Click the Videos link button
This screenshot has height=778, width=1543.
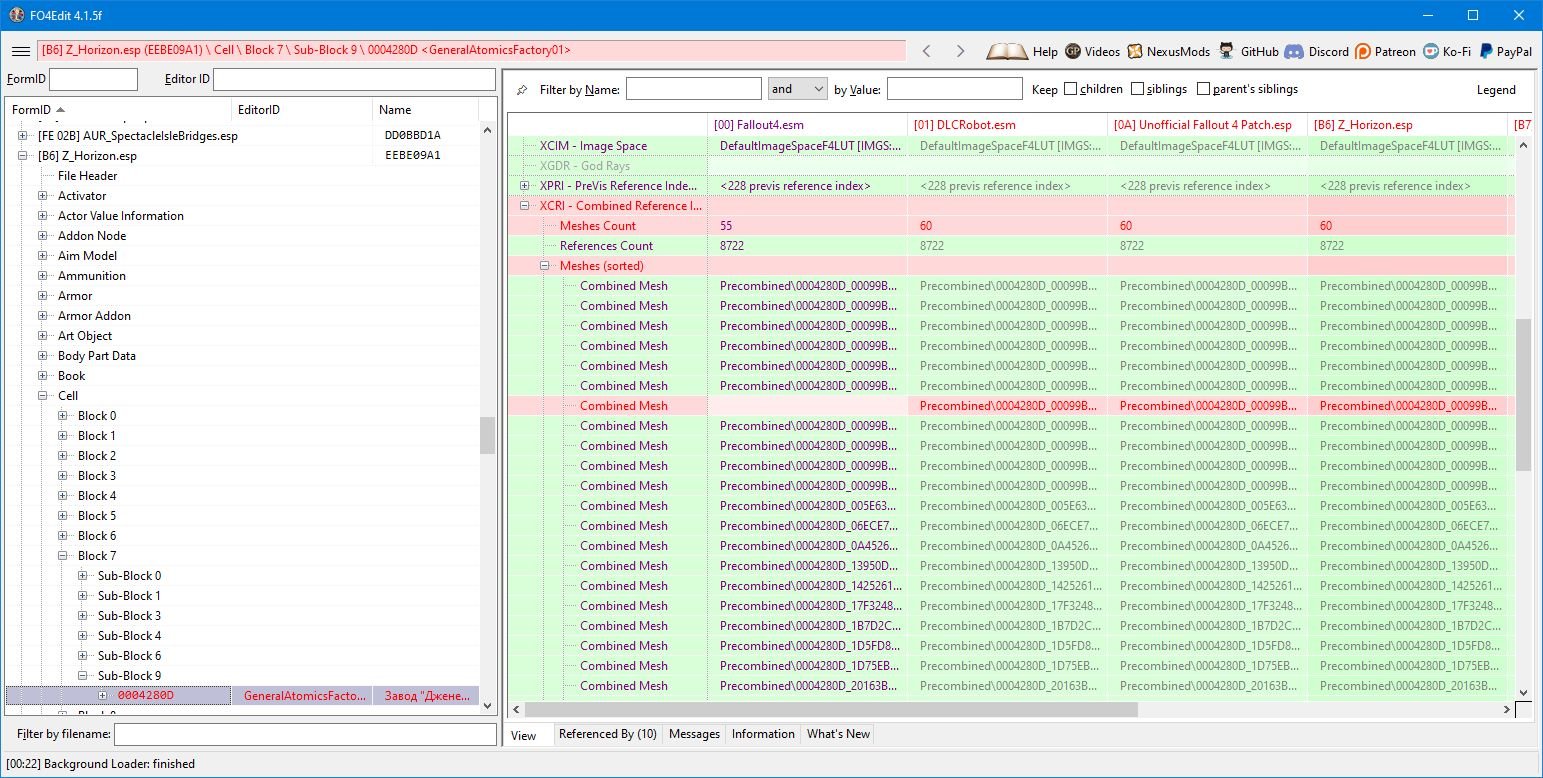1092,51
